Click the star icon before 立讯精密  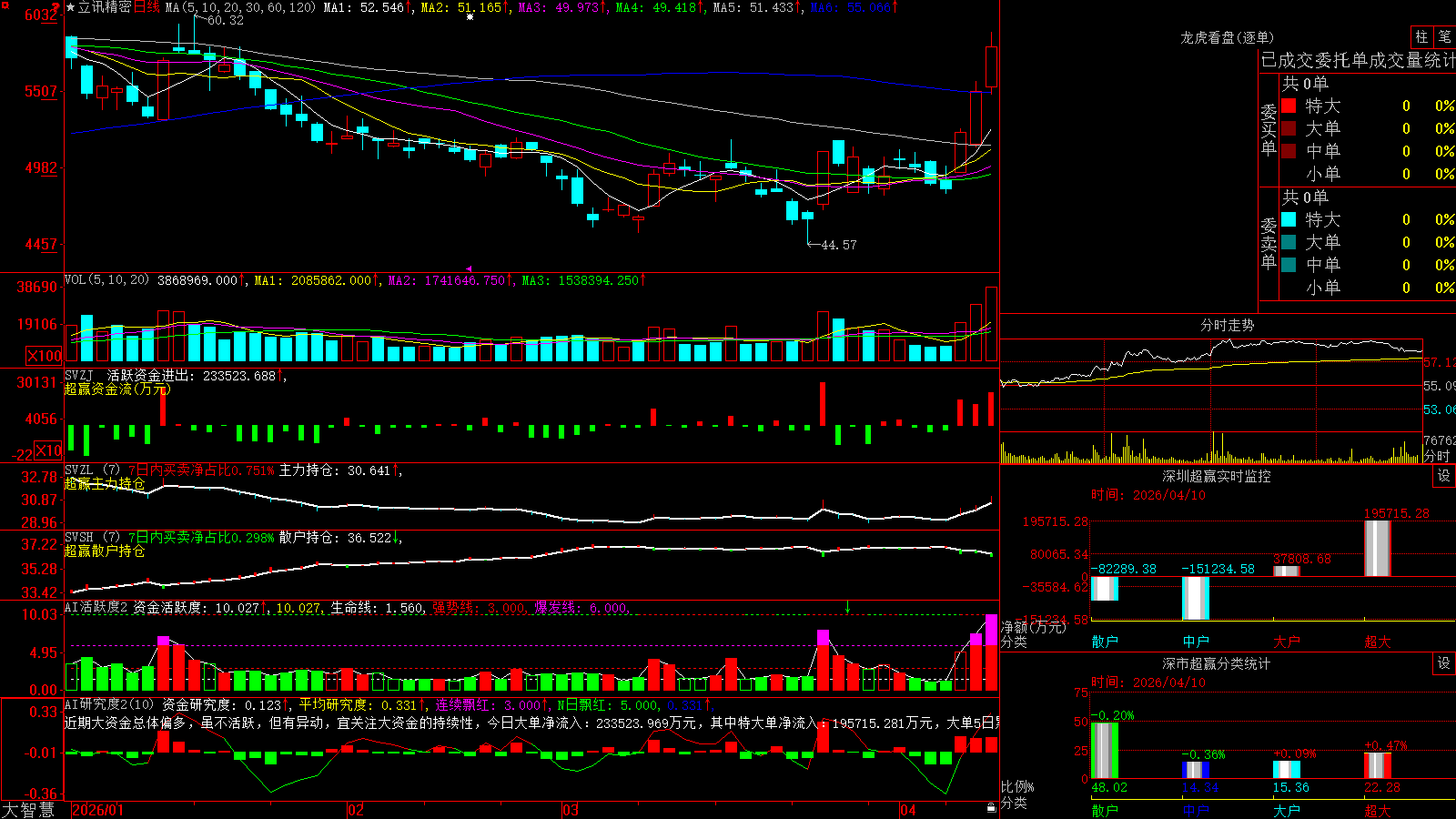[x=71, y=7]
